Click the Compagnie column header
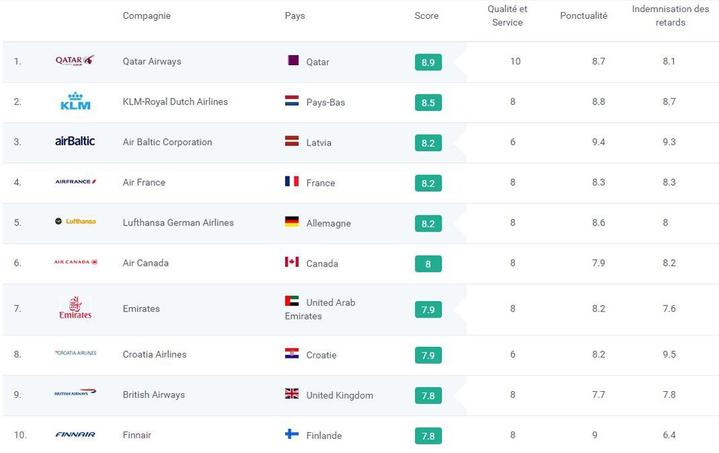The width and height of the screenshot is (719, 453). (146, 16)
